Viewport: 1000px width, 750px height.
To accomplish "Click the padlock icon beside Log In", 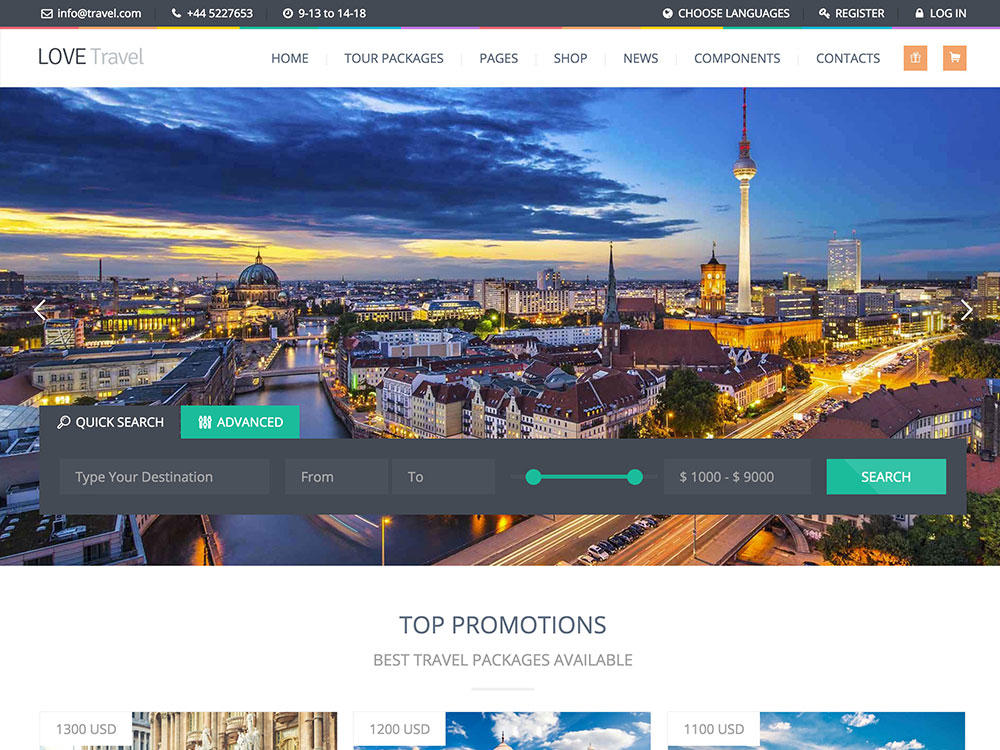I will (x=919, y=13).
